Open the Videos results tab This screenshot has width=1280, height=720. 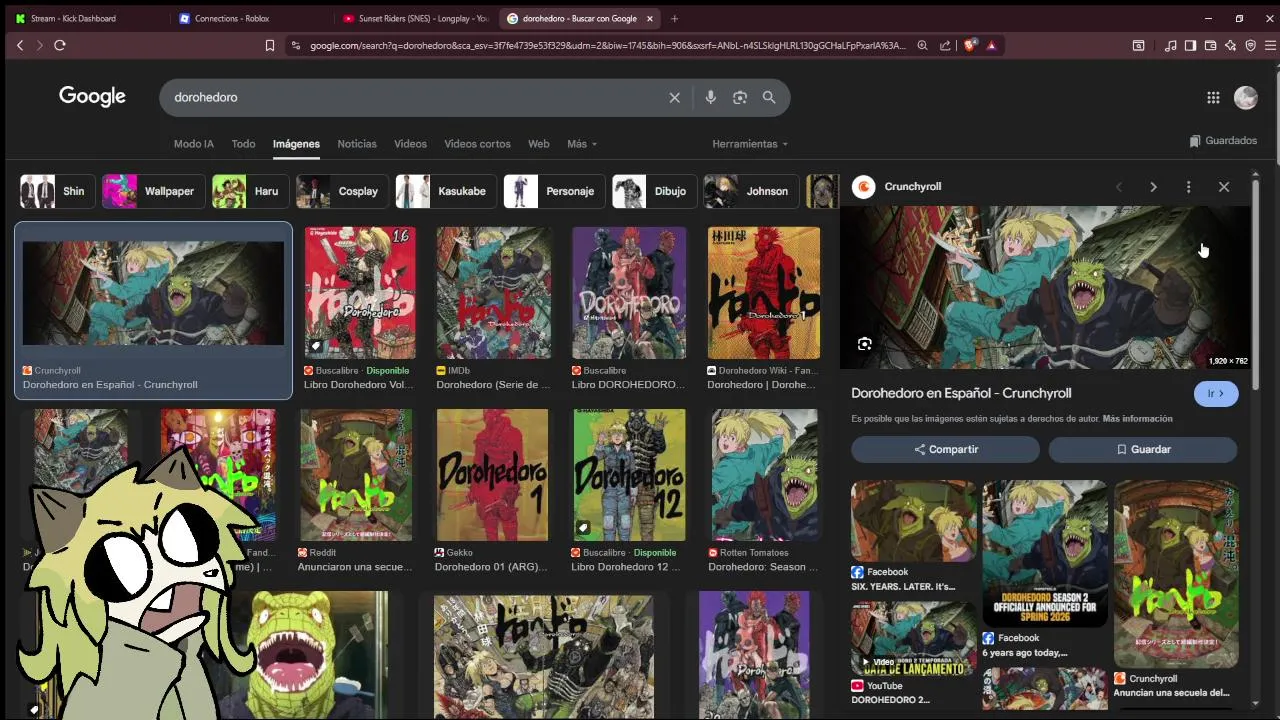[410, 144]
